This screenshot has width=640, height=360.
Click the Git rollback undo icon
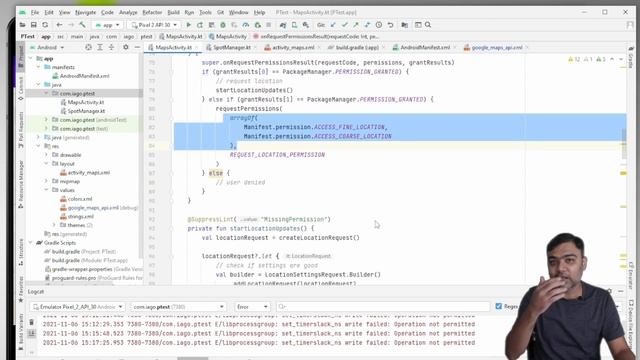(390, 25)
